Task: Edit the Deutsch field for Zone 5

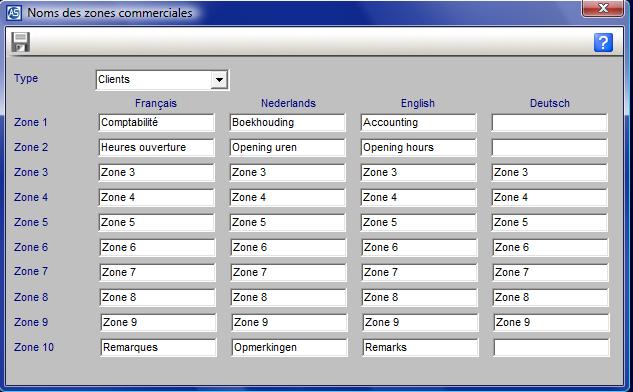Action: [x=549, y=222]
